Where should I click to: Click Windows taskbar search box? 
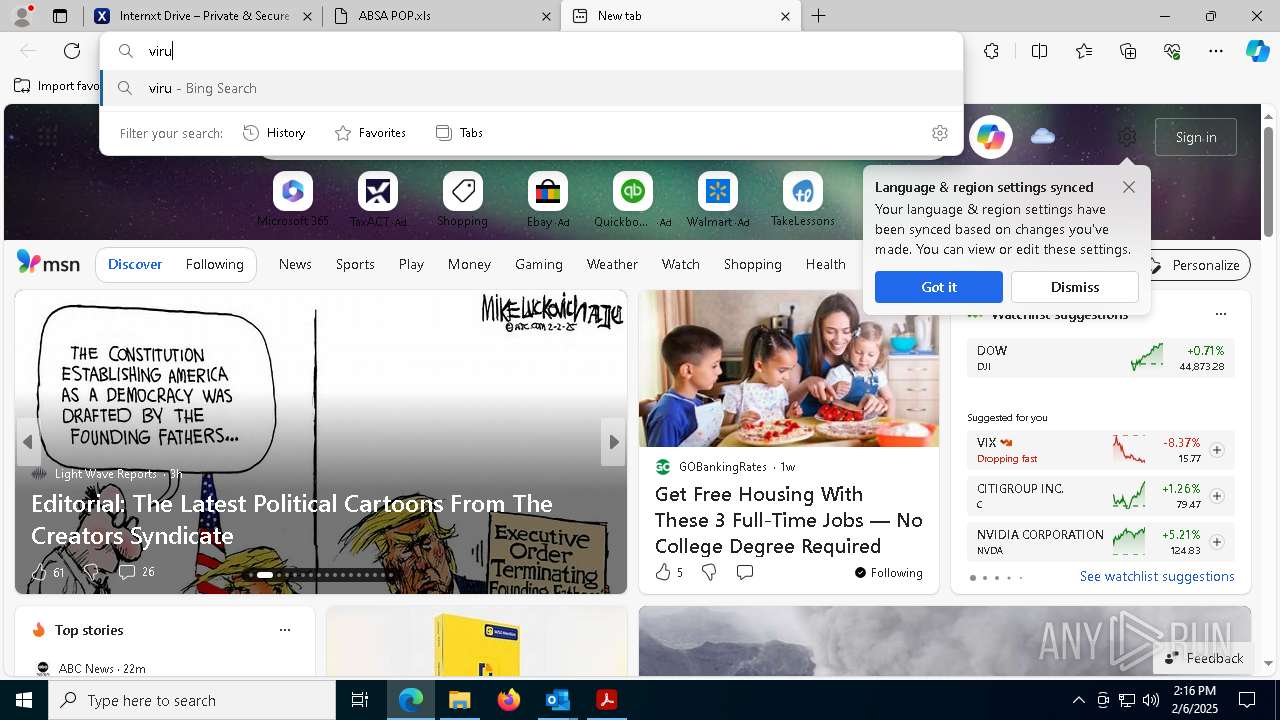(x=192, y=700)
